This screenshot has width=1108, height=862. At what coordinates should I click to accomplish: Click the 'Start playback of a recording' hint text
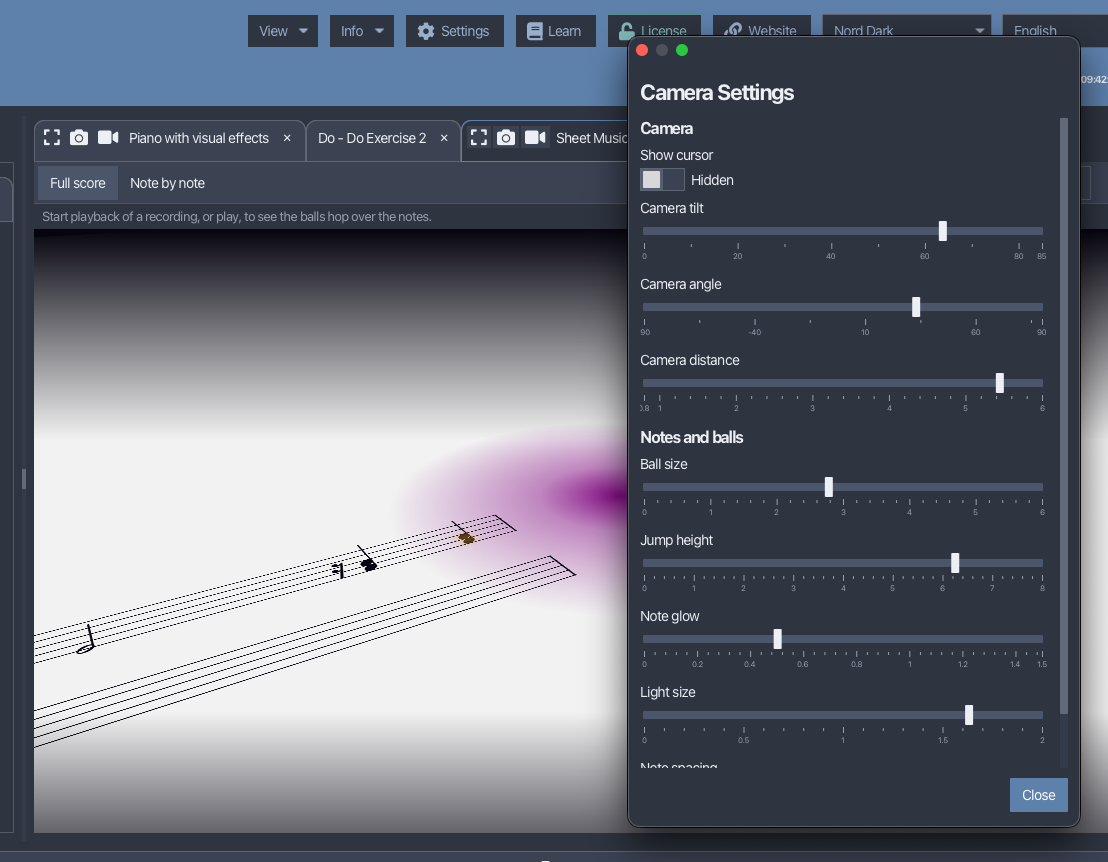tap(237, 217)
